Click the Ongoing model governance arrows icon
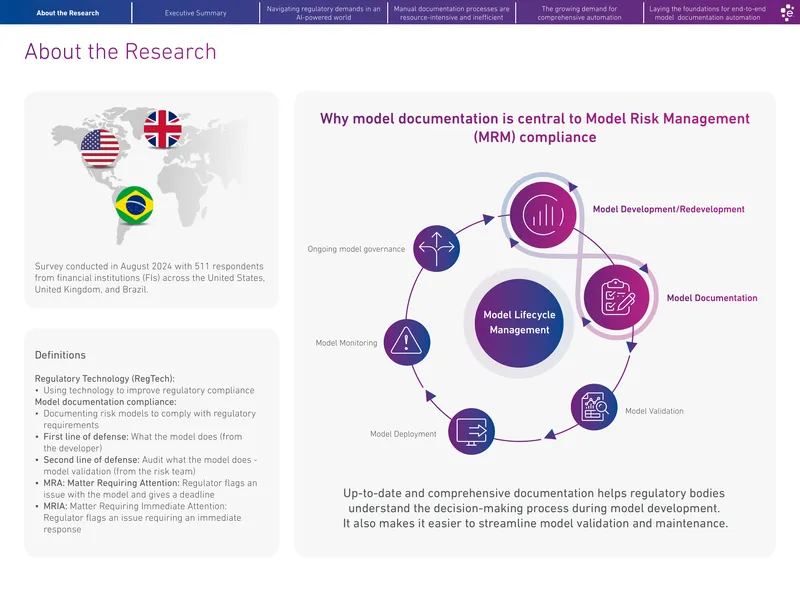Screen dimensions: 800x591 click(x=437, y=248)
